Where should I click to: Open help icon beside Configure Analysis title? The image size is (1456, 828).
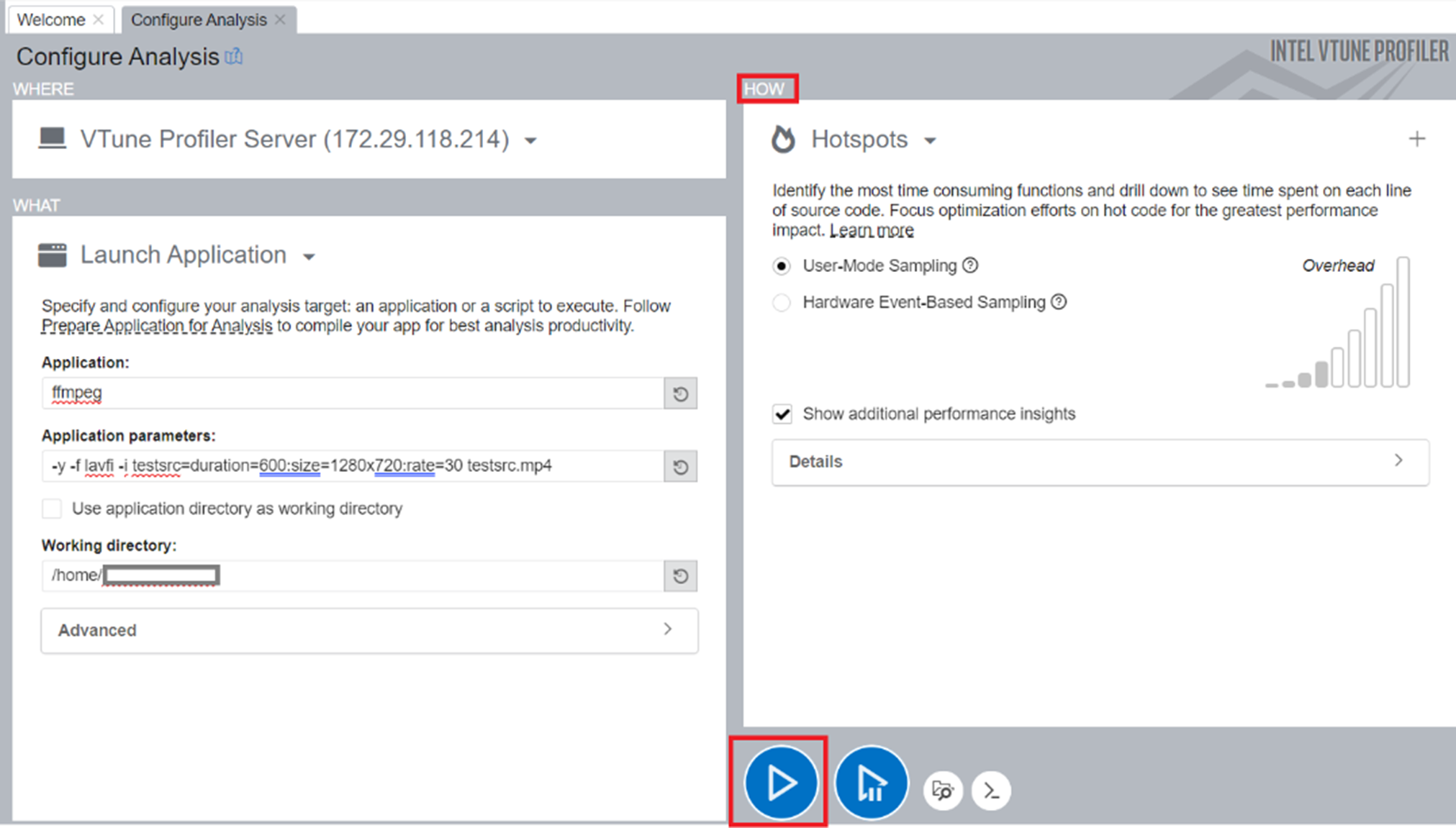(234, 57)
